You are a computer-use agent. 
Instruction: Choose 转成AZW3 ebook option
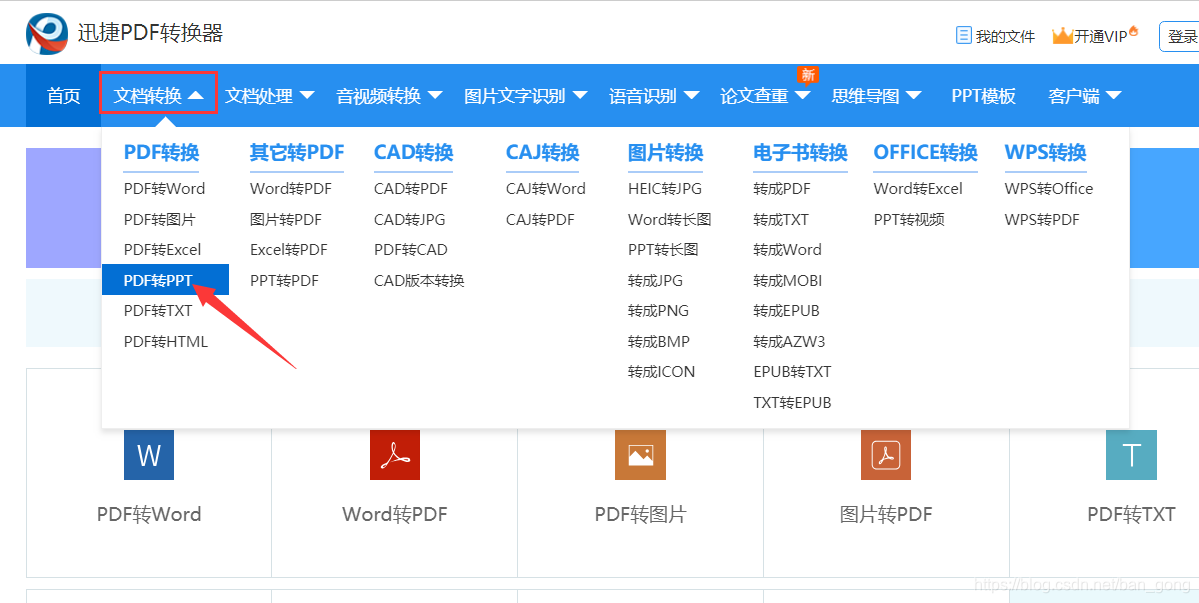(789, 342)
